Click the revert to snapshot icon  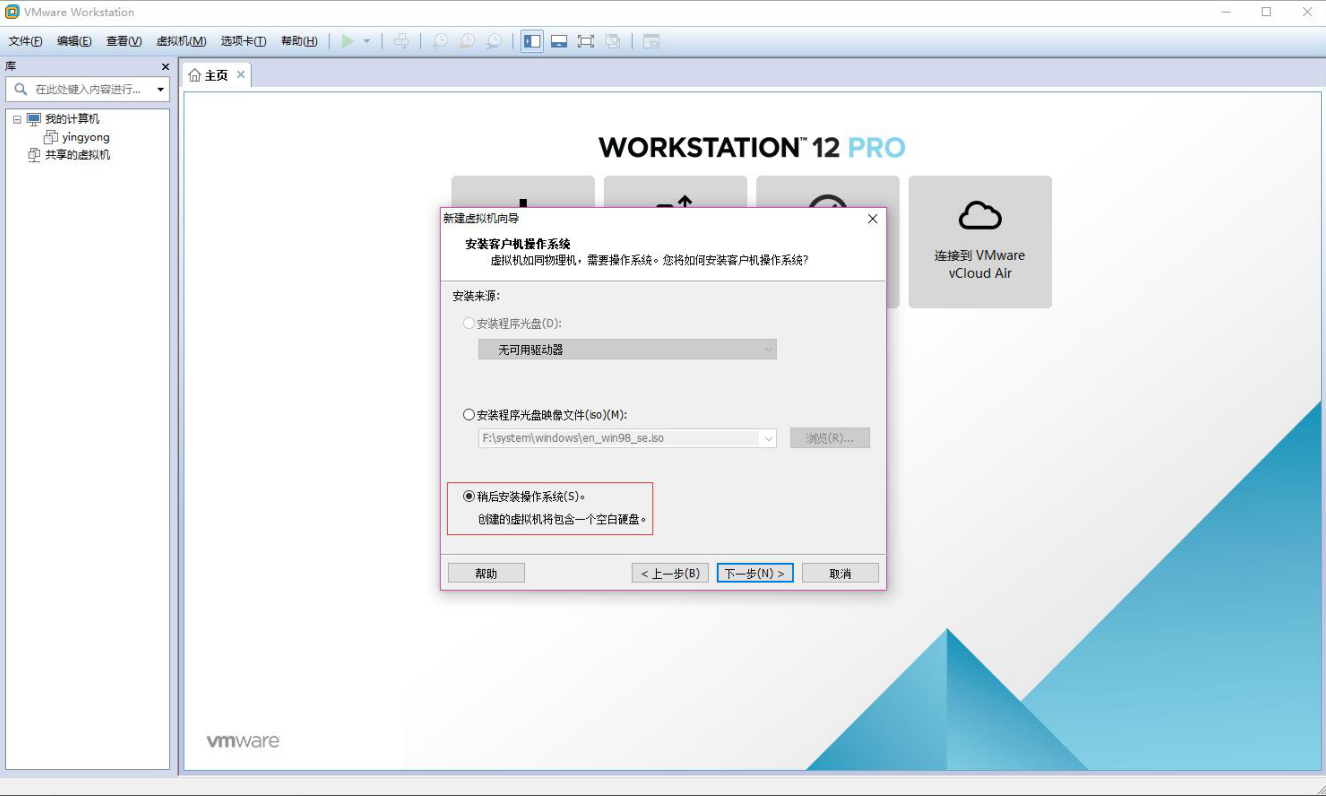[x=467, y=41]
